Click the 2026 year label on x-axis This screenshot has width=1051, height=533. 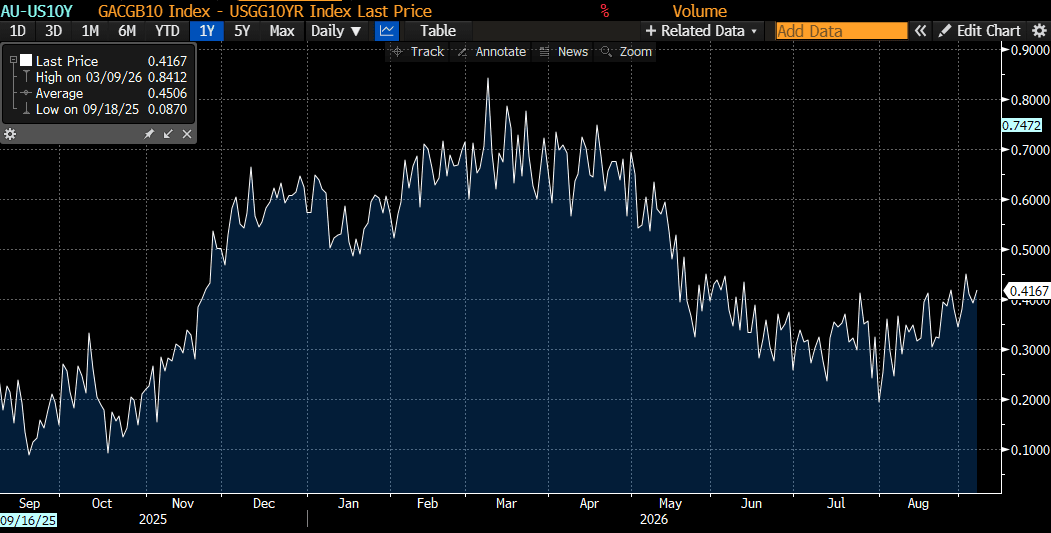pyautogui.click(x=654, y=520)
